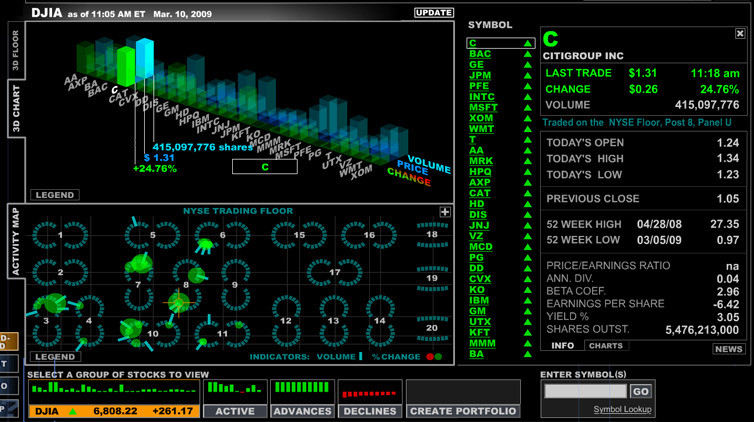This screenshot has height=422, width=754.
Task: Select trading post 1 on floor map
Action: tap(61, 235)
